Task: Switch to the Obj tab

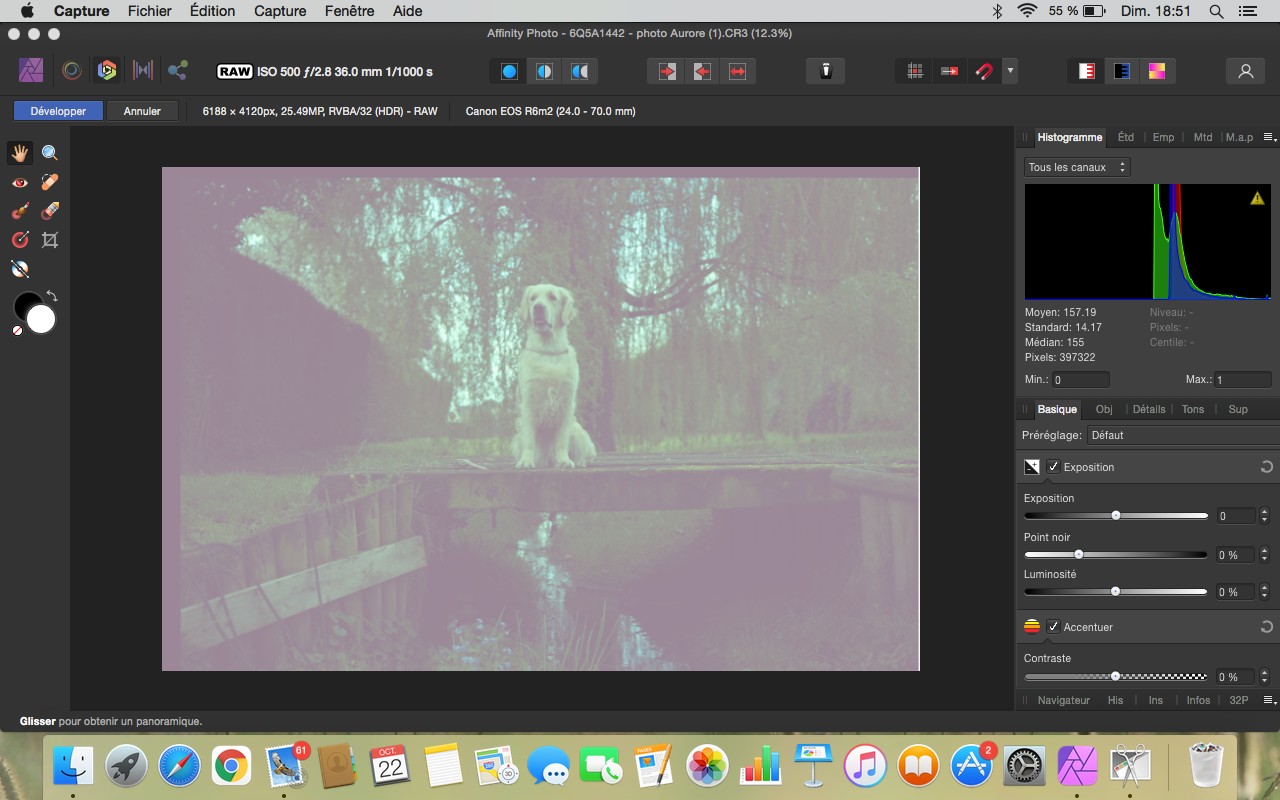Action: (1104, 409)
